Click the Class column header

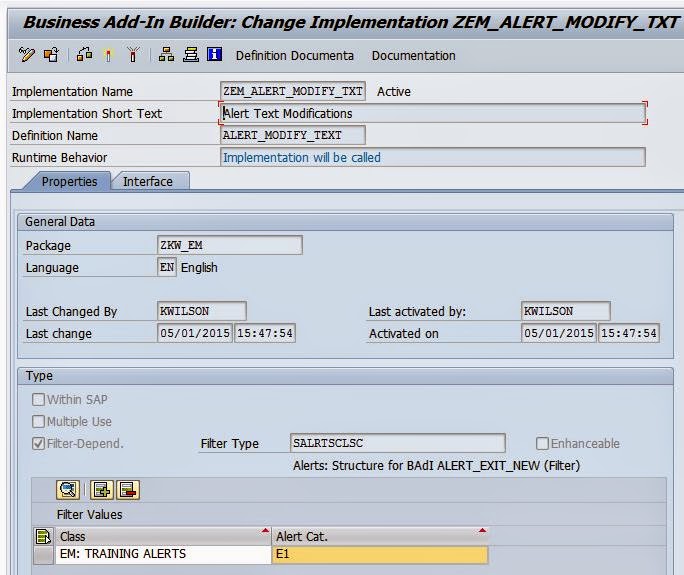(x=163, y=536)
